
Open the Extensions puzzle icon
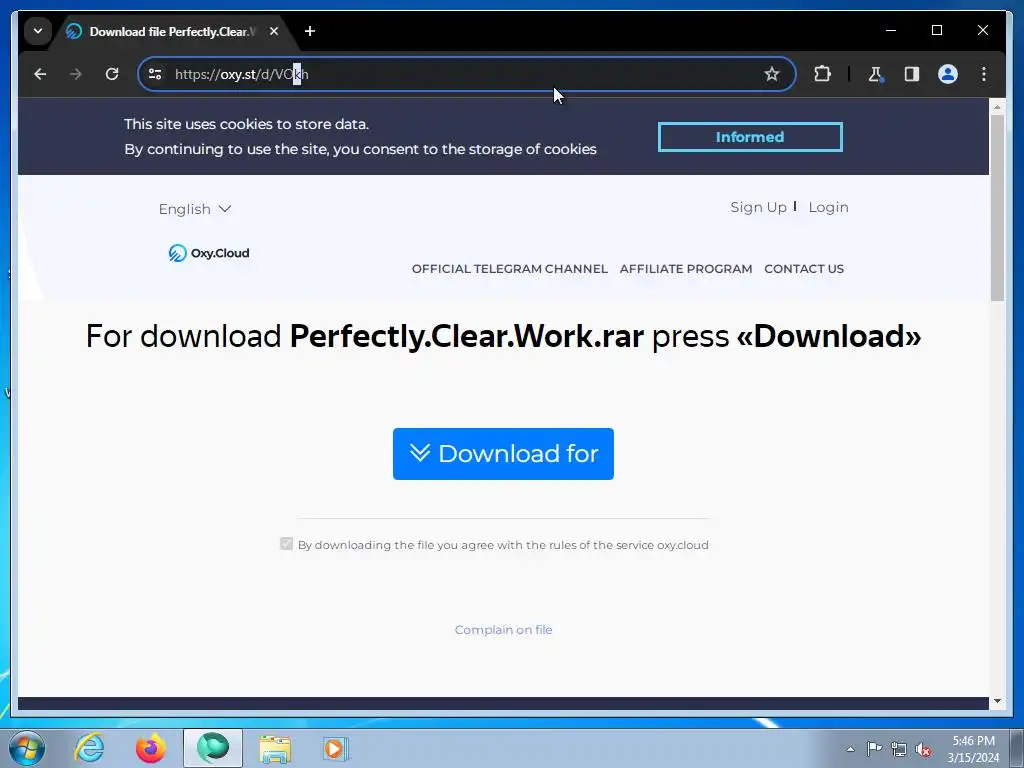click(x=822, y=74)
